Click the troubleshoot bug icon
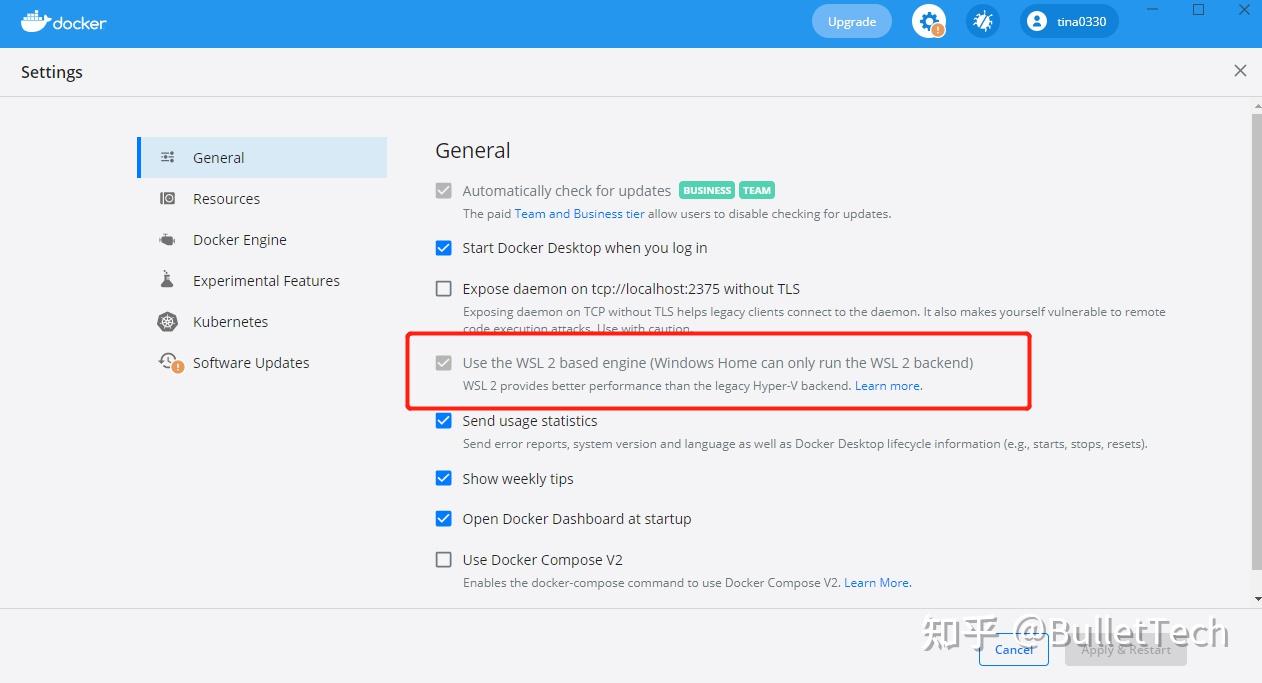 (x=982, y=20)
